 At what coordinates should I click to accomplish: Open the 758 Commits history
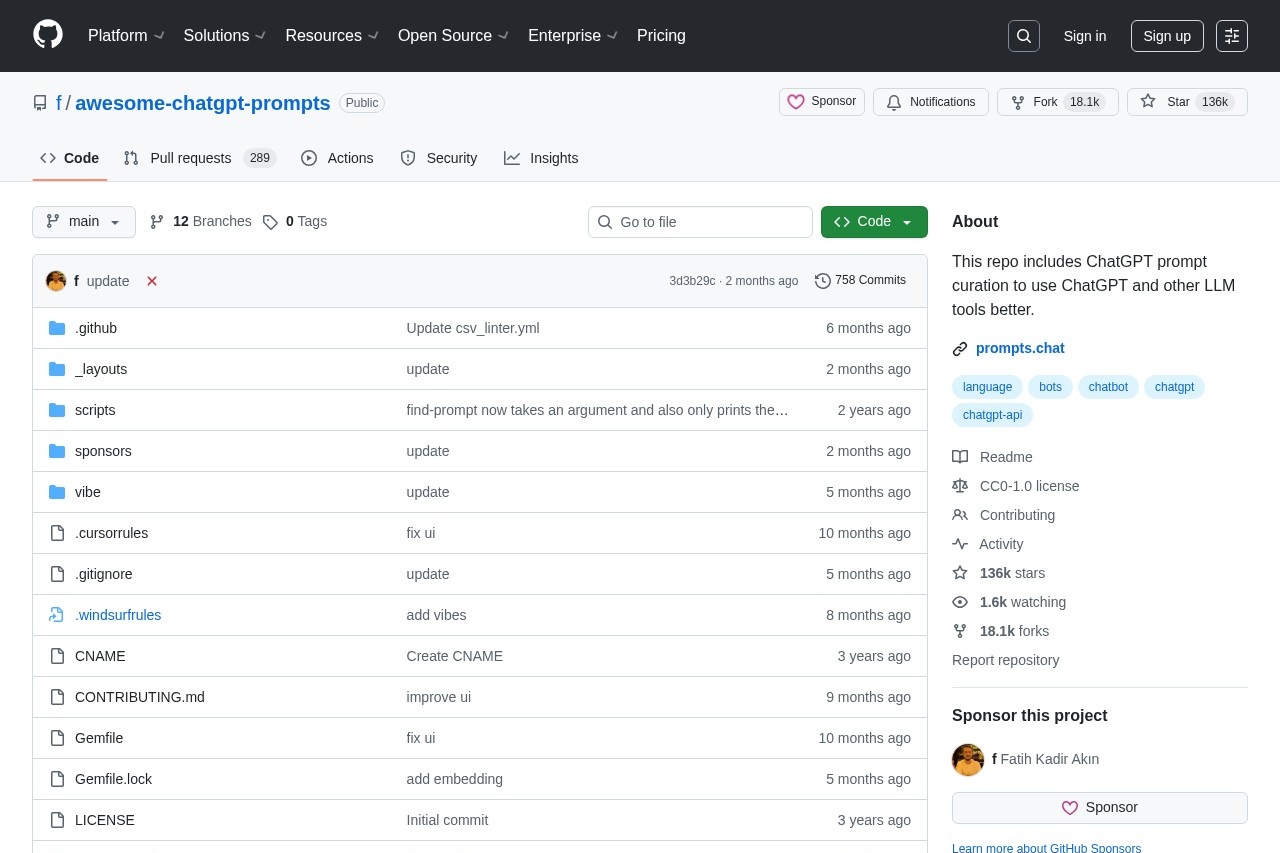[860, 280]
